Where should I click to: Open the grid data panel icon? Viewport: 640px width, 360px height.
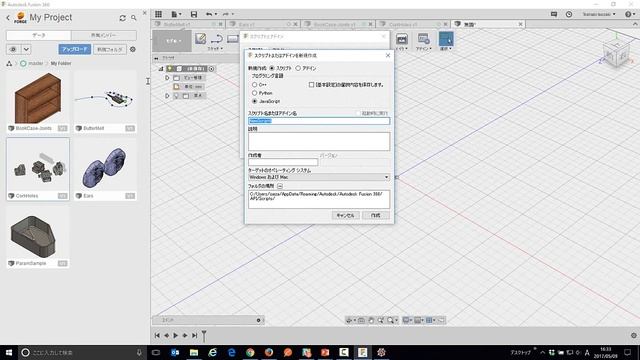pyautogui.click(x=158, y=14)
